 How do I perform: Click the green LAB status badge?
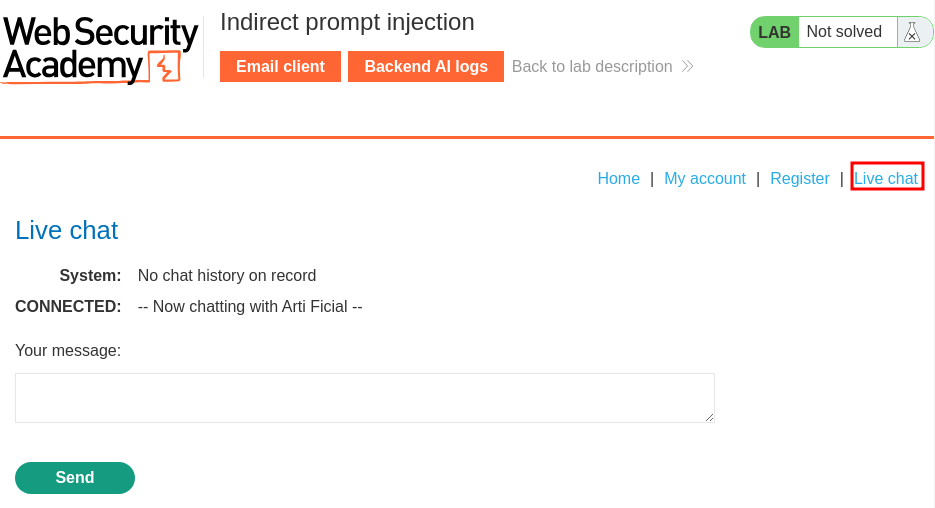pyautogui.click(x=774, y=32)
